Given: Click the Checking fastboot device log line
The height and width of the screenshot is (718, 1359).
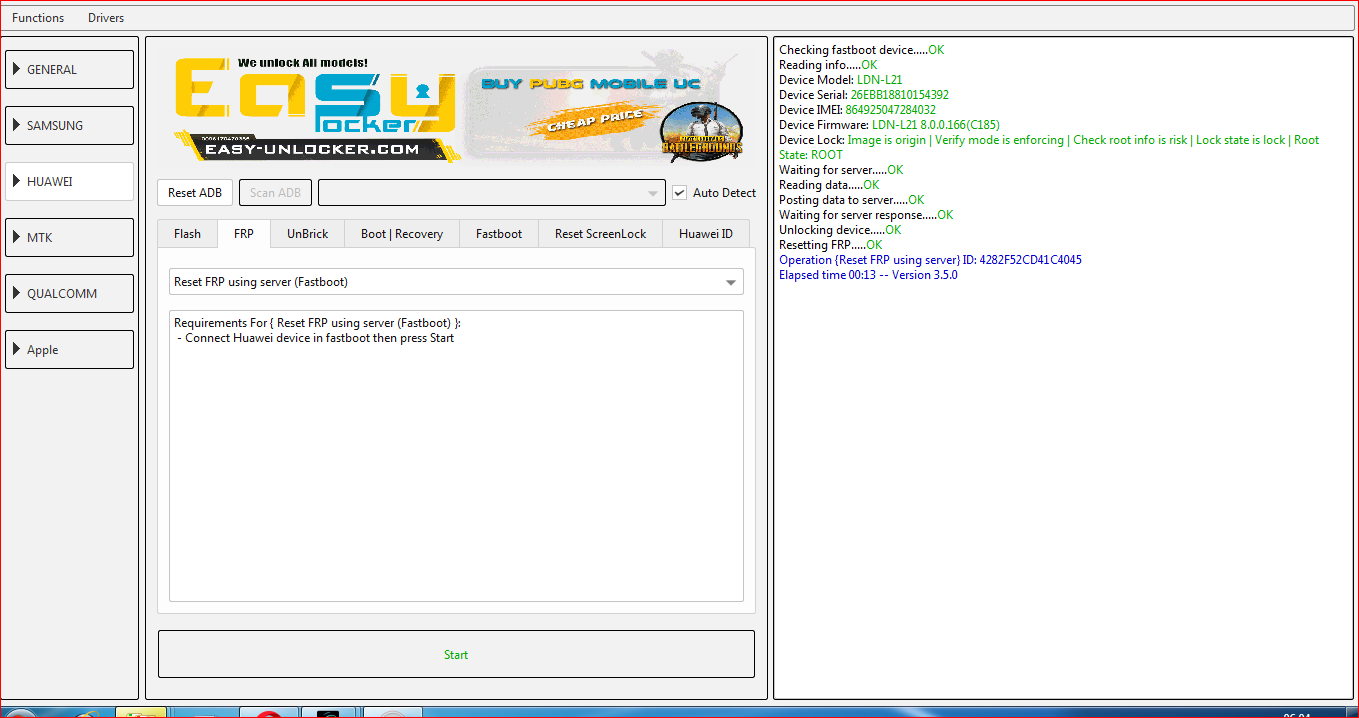Looking at the screenshot, I should (x=861, y=50).
